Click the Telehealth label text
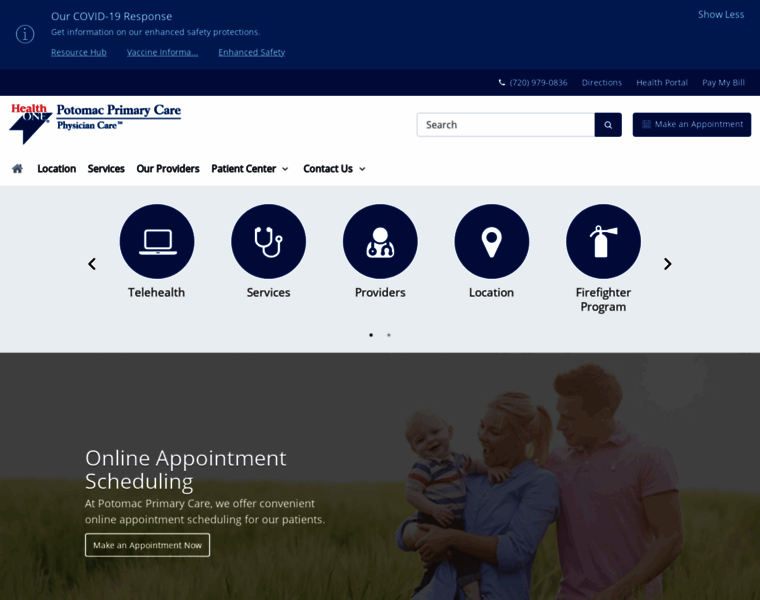Image resolution: width=760 pixels, height=600 pixels. (x=157, y=292)
